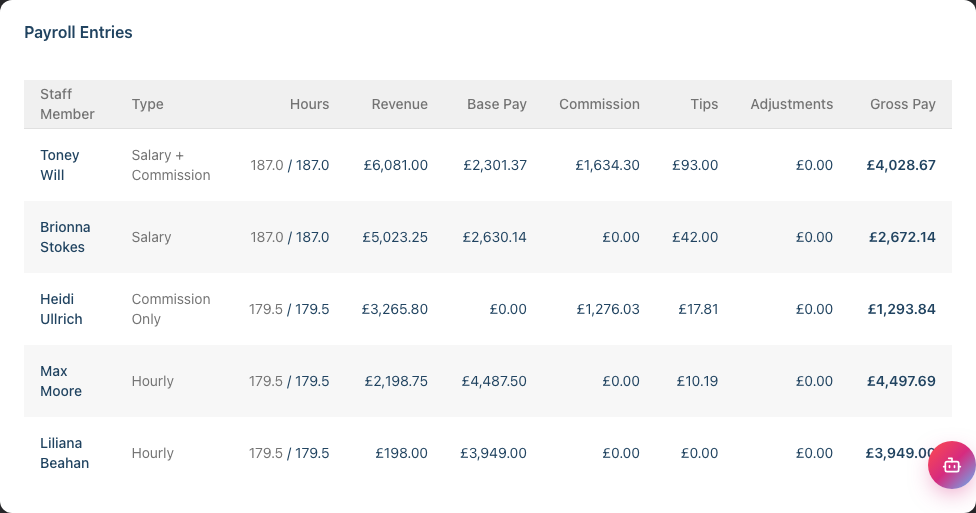
Task: Click commission value £1,276.03
Action: (608, 309)
